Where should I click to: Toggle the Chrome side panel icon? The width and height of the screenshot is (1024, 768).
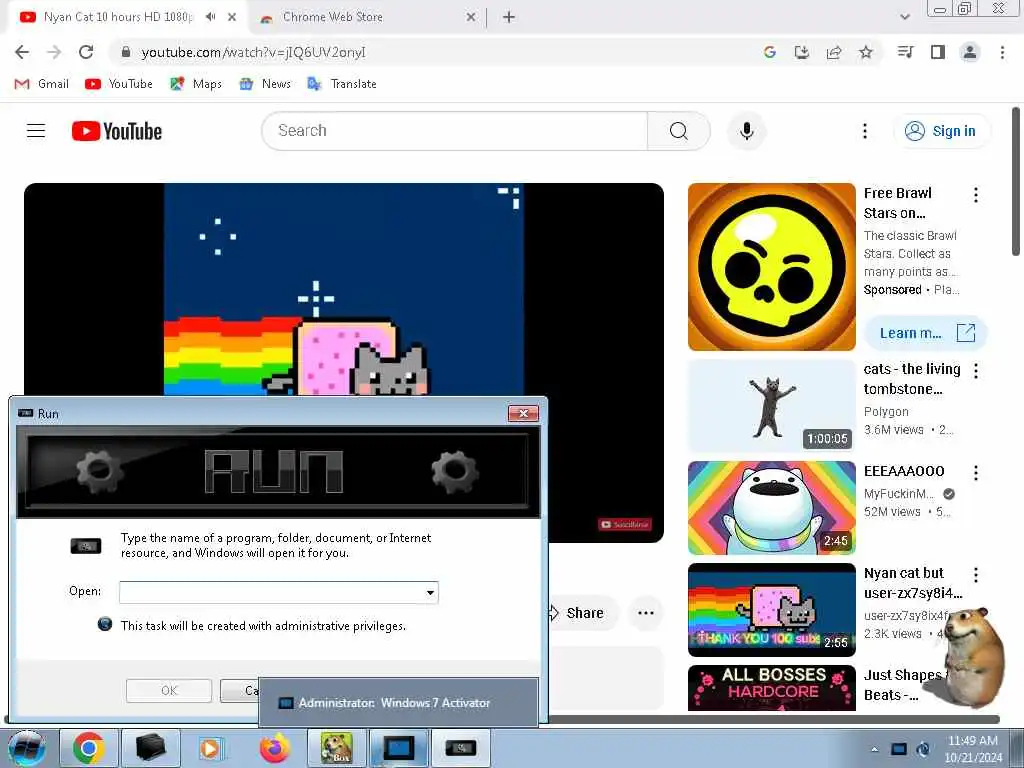point(938,52)
